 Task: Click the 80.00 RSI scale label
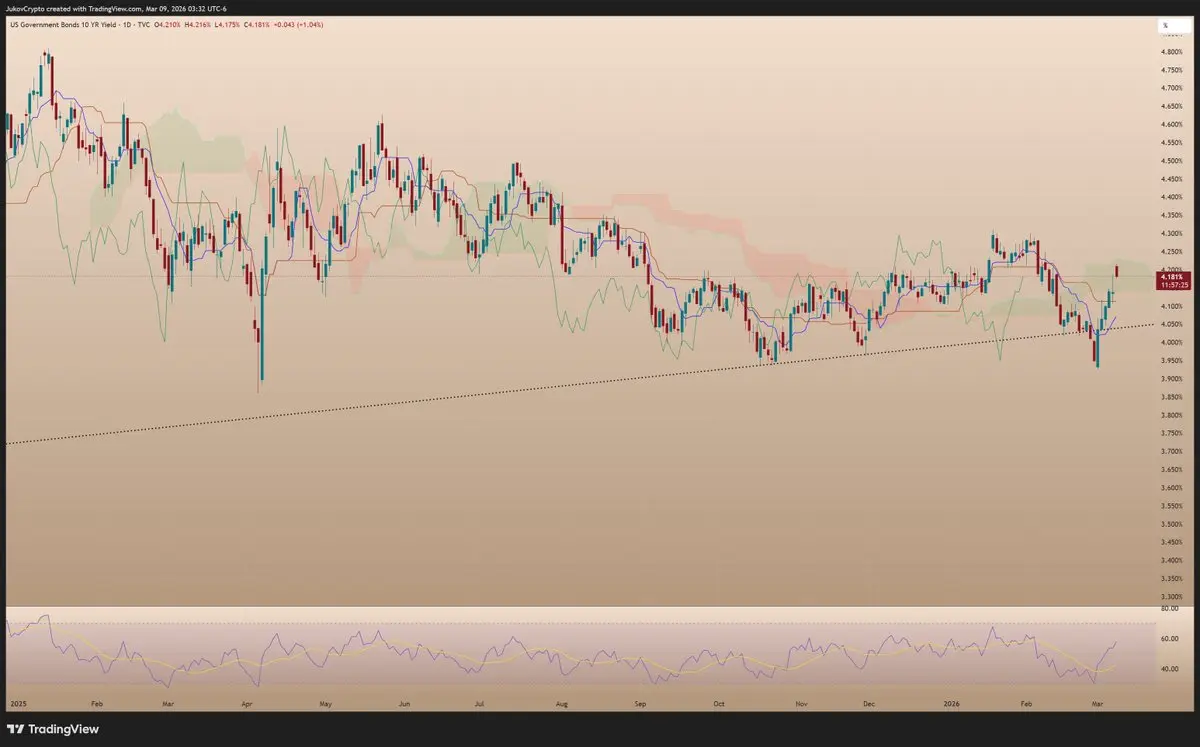pos(1170,608)
